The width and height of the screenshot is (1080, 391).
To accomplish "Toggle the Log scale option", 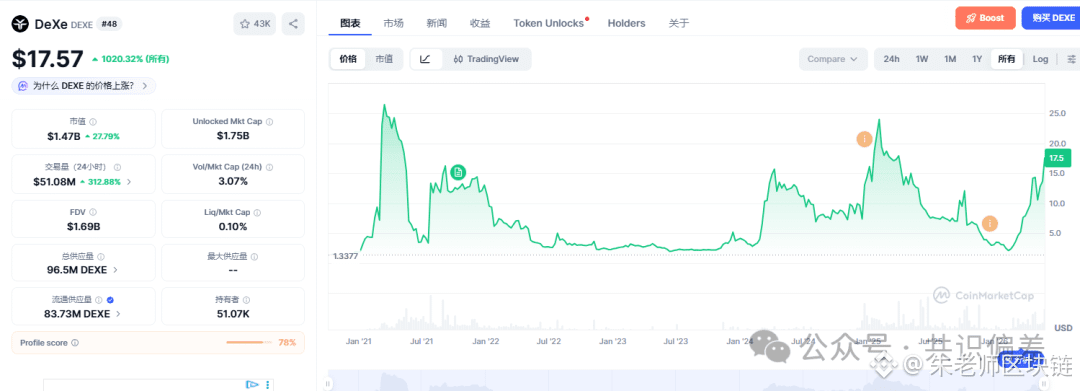I will point(1040,59).
